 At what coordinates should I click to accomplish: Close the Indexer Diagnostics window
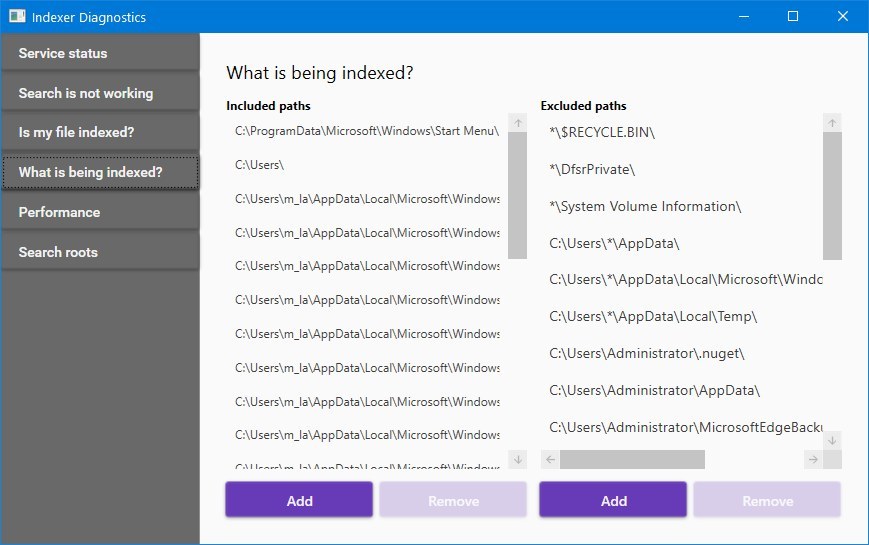[x=842, y=17]
